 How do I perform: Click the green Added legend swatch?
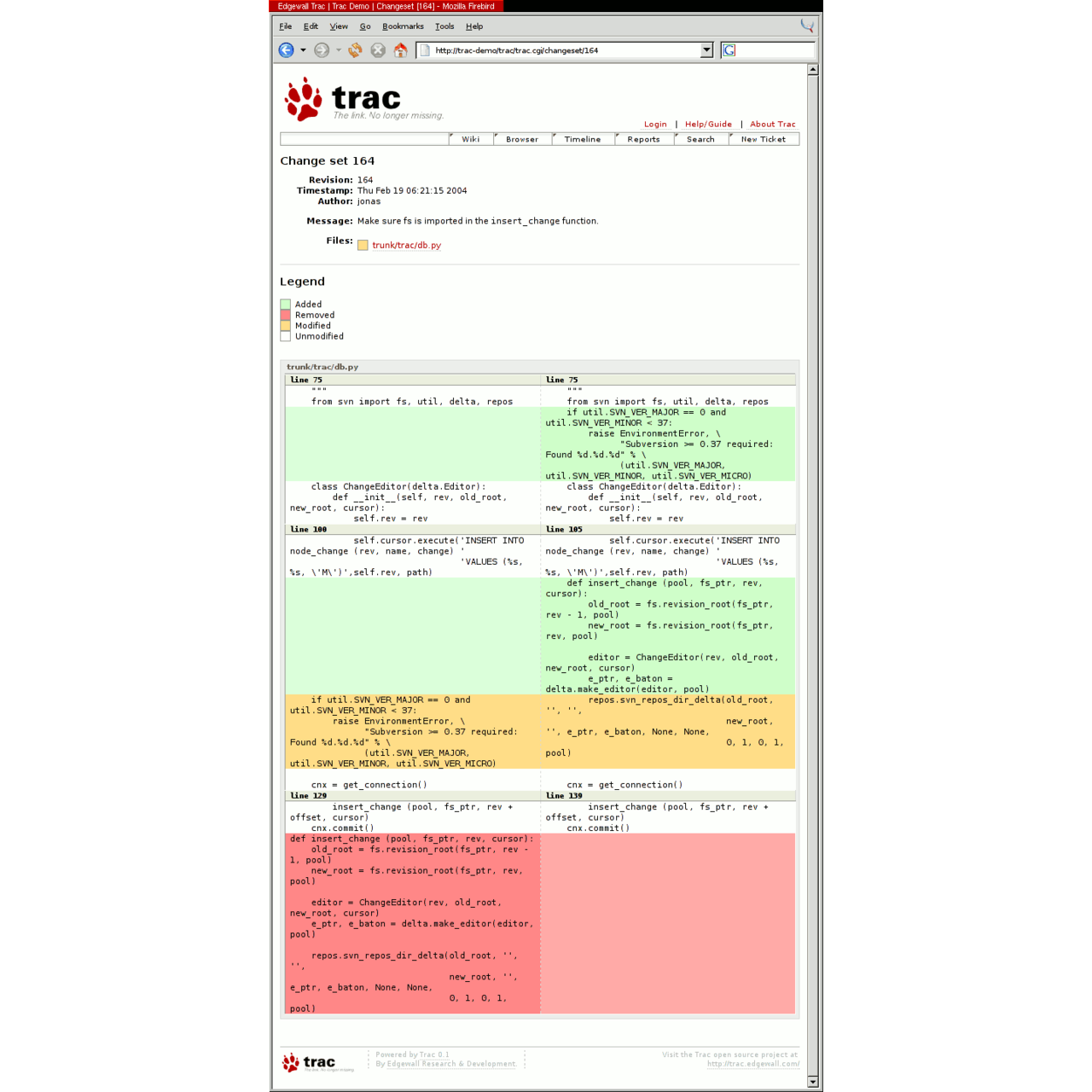tap(285, 304)
